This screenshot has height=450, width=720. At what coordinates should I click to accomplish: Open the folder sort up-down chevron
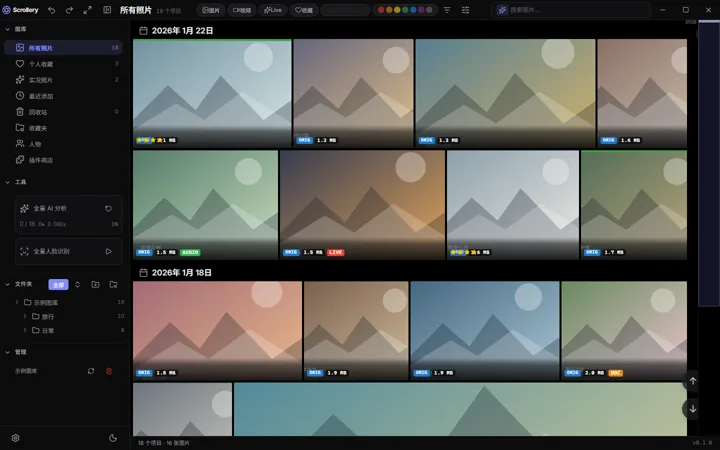[77, 285]
